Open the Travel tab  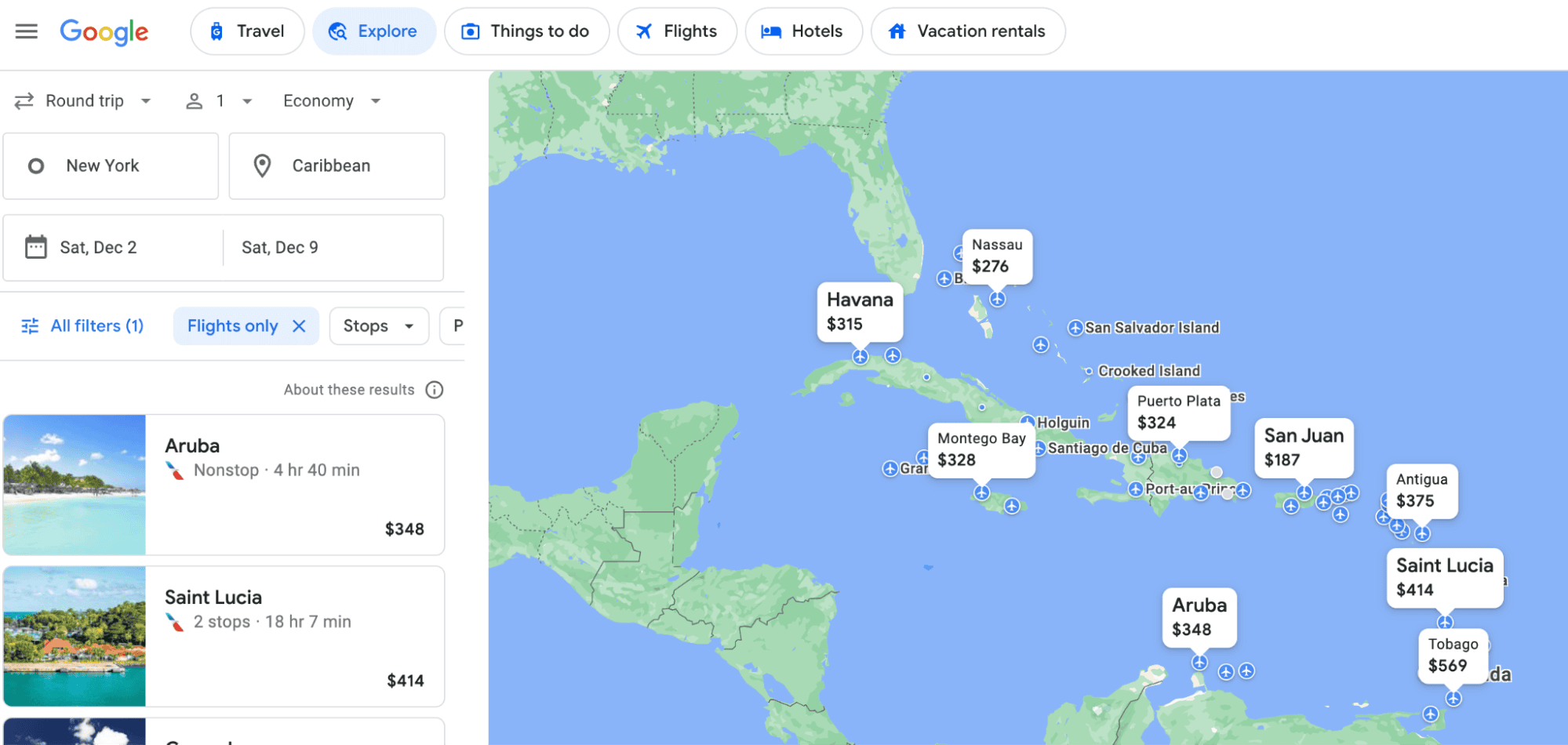tap(247, 31)
